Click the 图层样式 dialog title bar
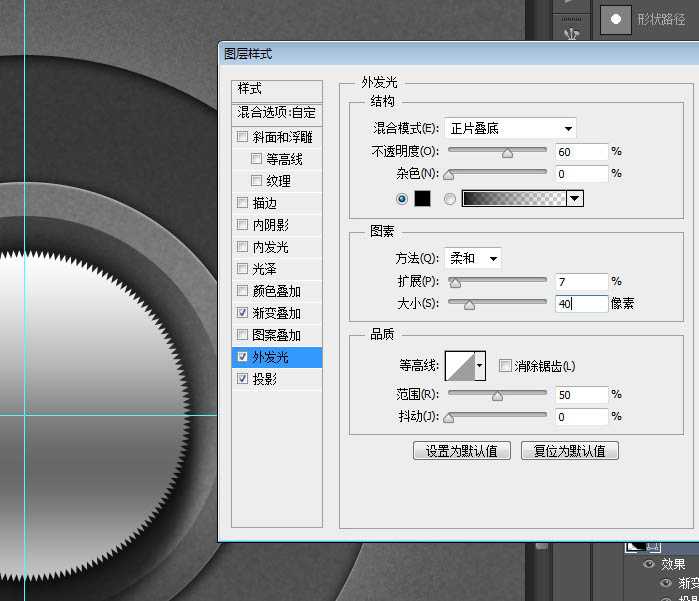699x601 pixels. click(458, 54)
